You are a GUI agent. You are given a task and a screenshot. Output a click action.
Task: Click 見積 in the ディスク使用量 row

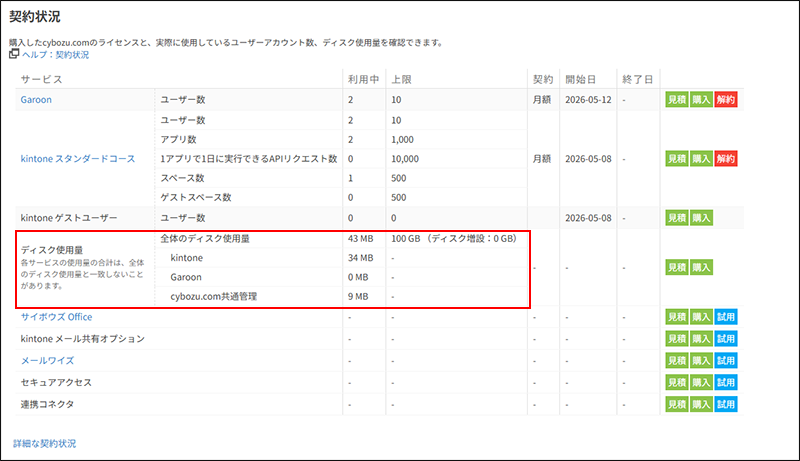[x=677, y=268]
